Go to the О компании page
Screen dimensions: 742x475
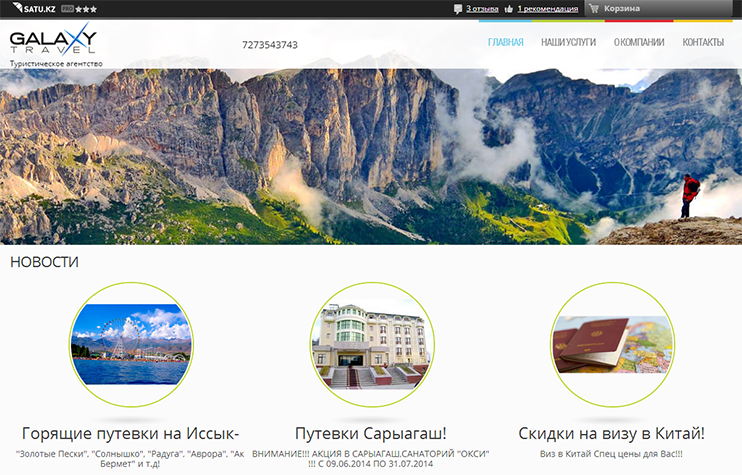coord(639,43)
